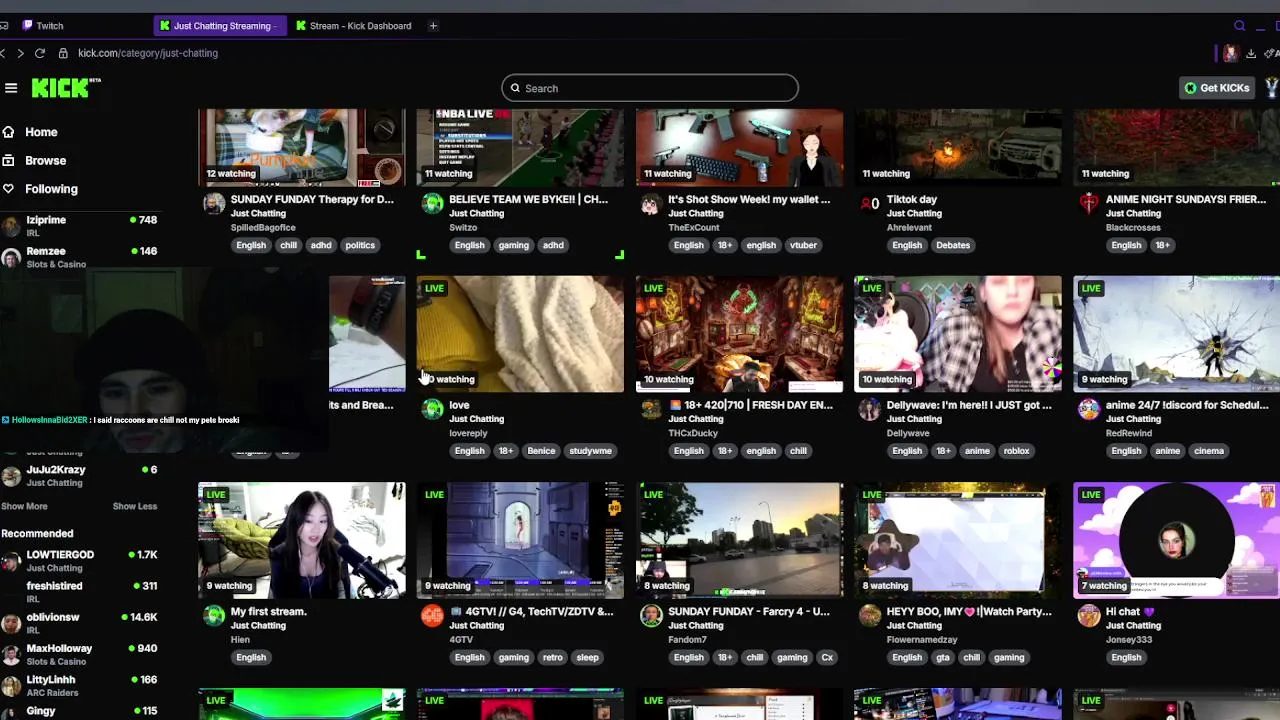This screenshot has height=720, width=1280.
Task: Click the Get KICKs button
Action: click(1217, 88)
